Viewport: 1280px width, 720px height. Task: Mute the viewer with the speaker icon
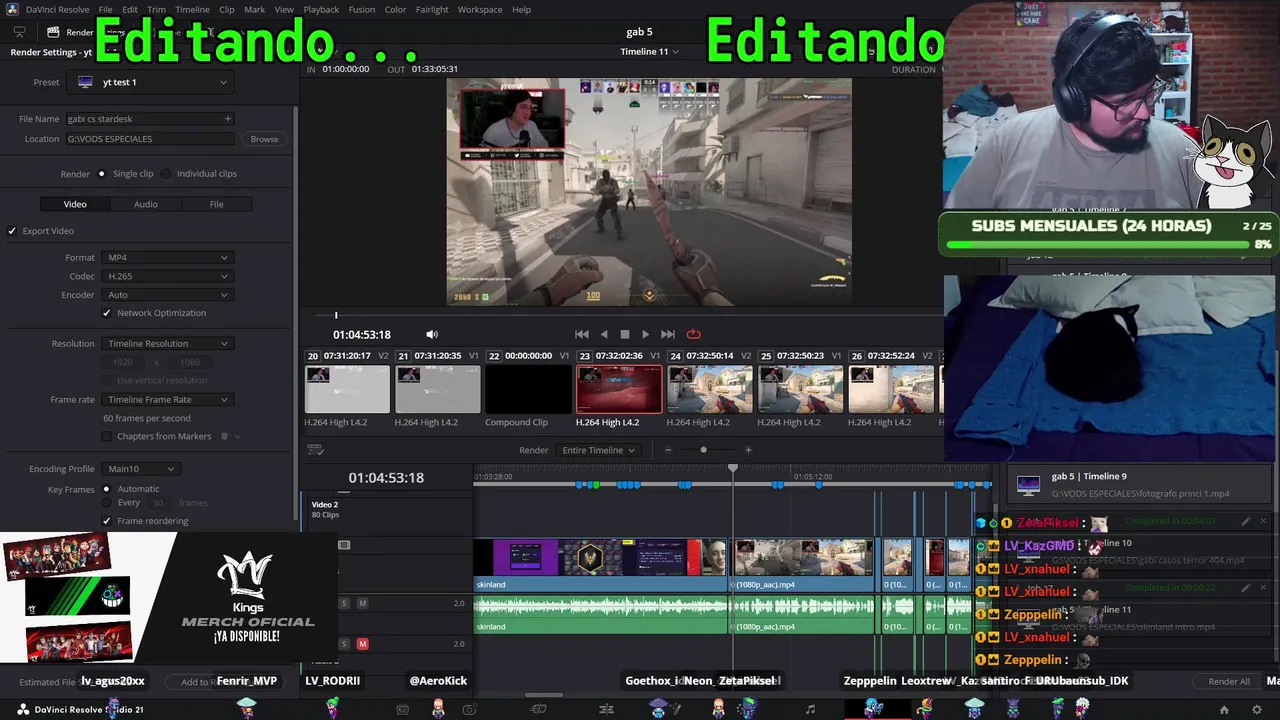pos(432,334)
